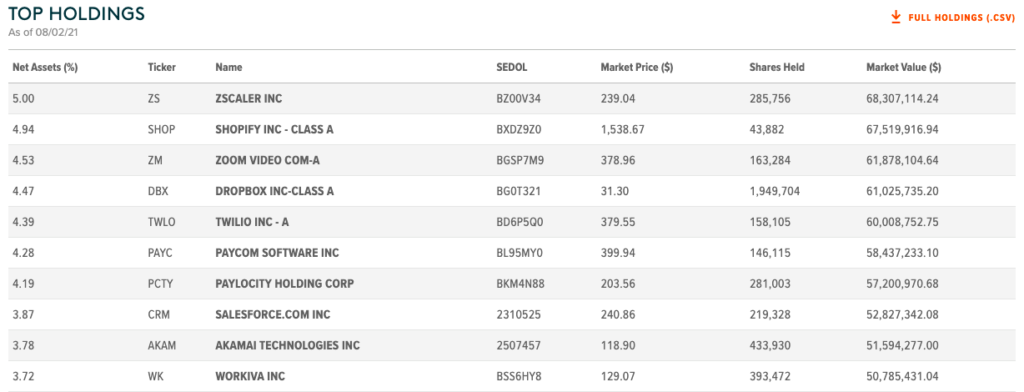Select the Market Value ($) column header
1024x392 pixels.
click(904, 67)
